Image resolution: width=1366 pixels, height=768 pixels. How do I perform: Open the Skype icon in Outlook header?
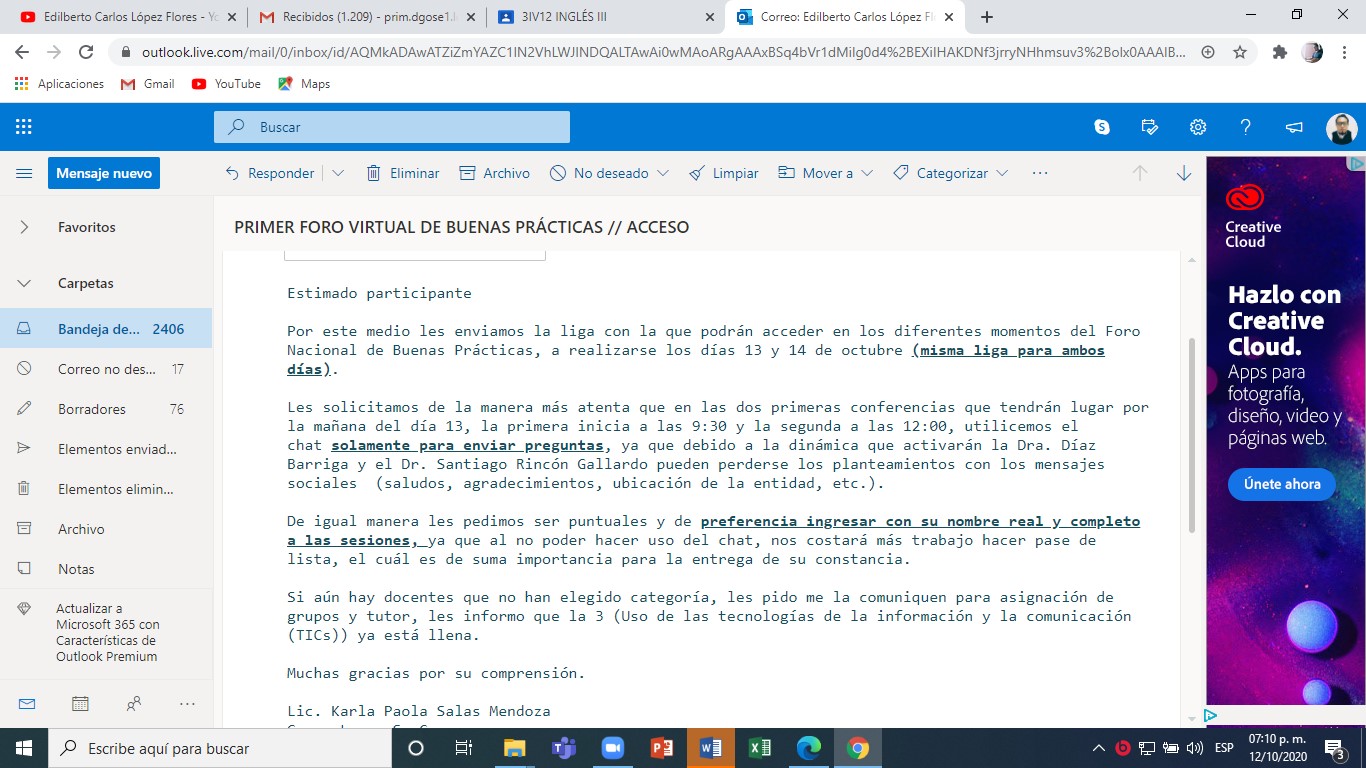(x=1102, y=127)
